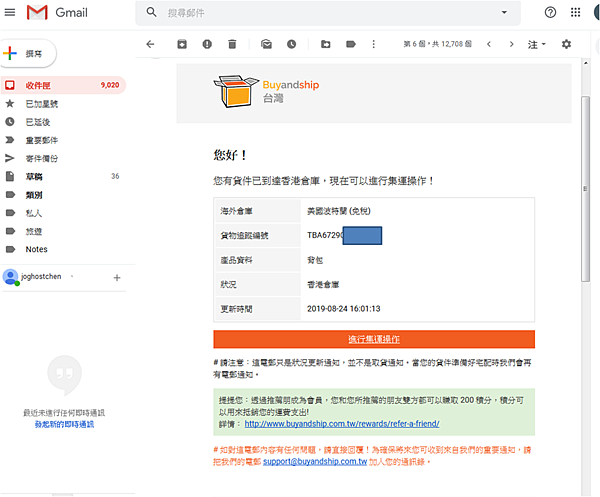Click the support@buyandship.com.tw email link
The image size is (600, 497).
(315, 462)
